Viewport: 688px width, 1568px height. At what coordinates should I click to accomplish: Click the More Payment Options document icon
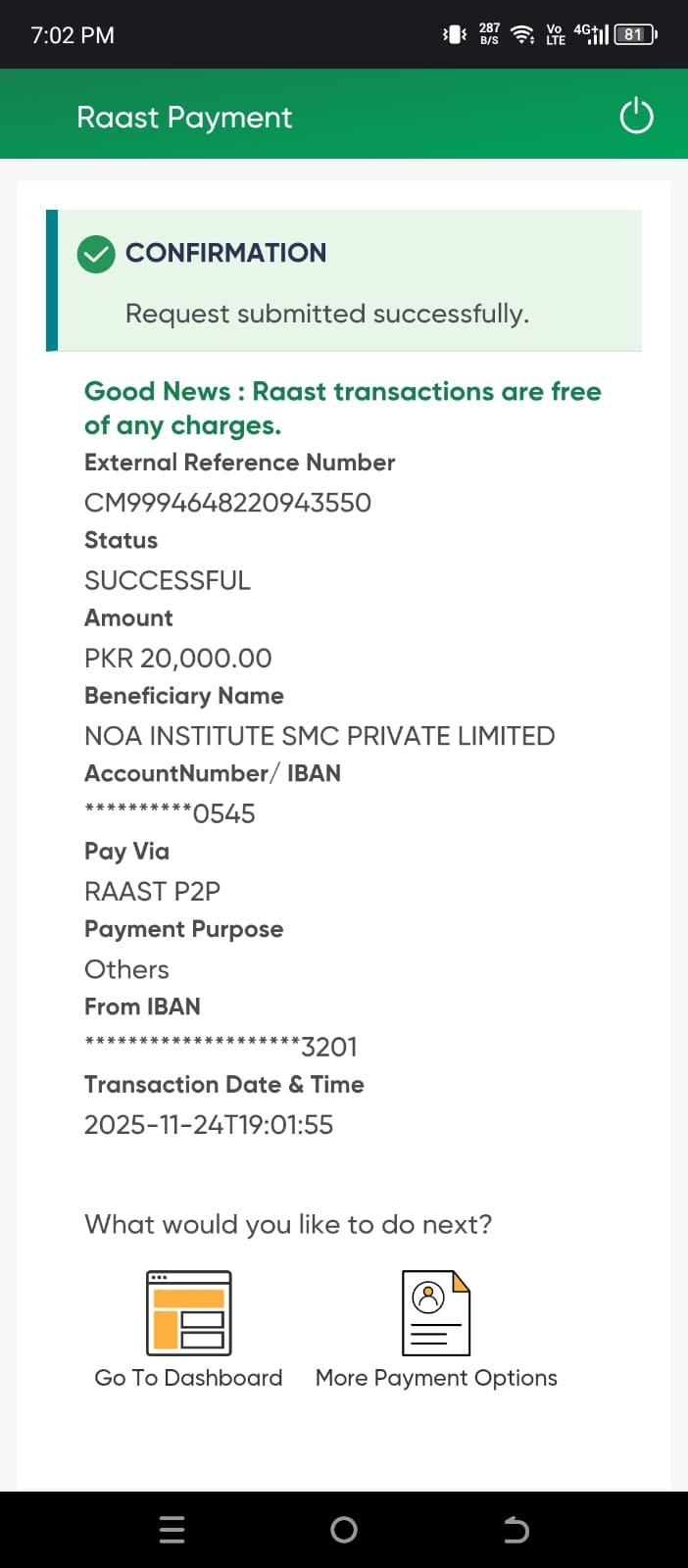point(436,1313)
